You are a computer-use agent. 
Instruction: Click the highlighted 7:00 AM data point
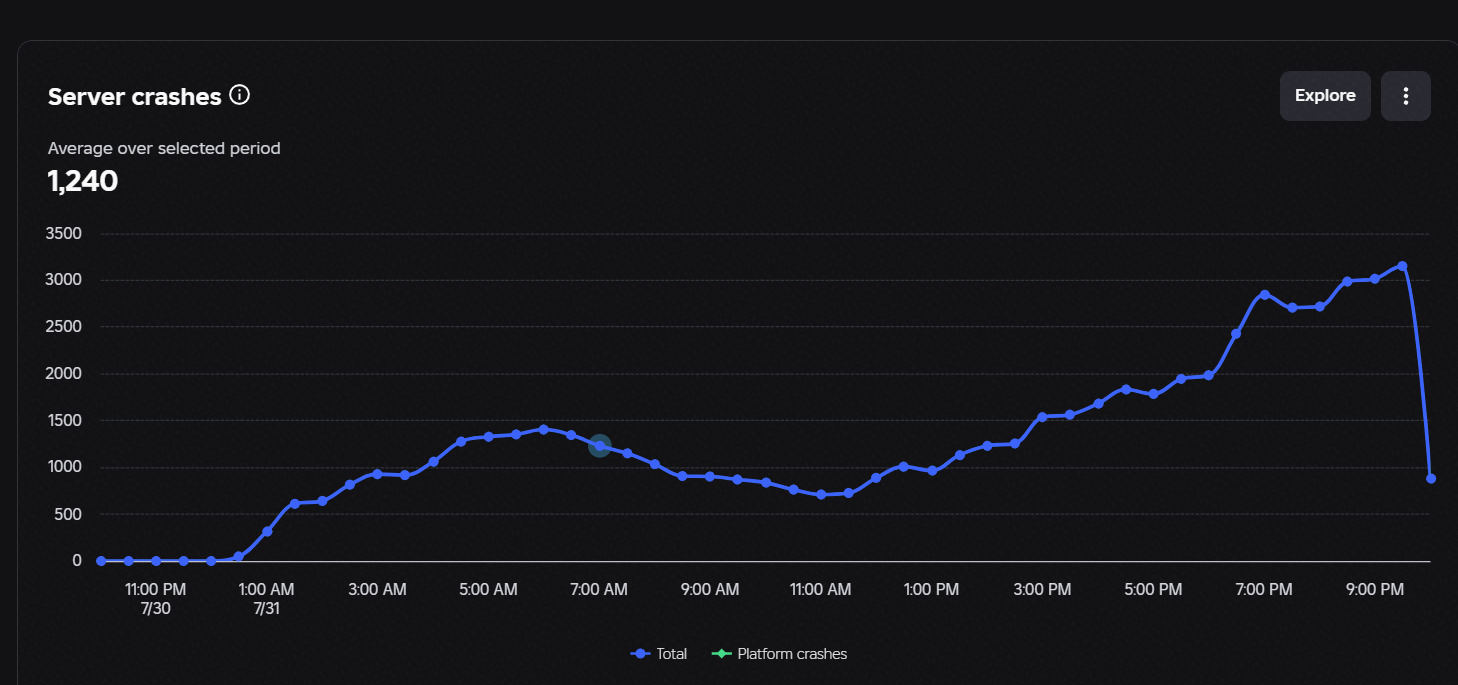point(599,446)
